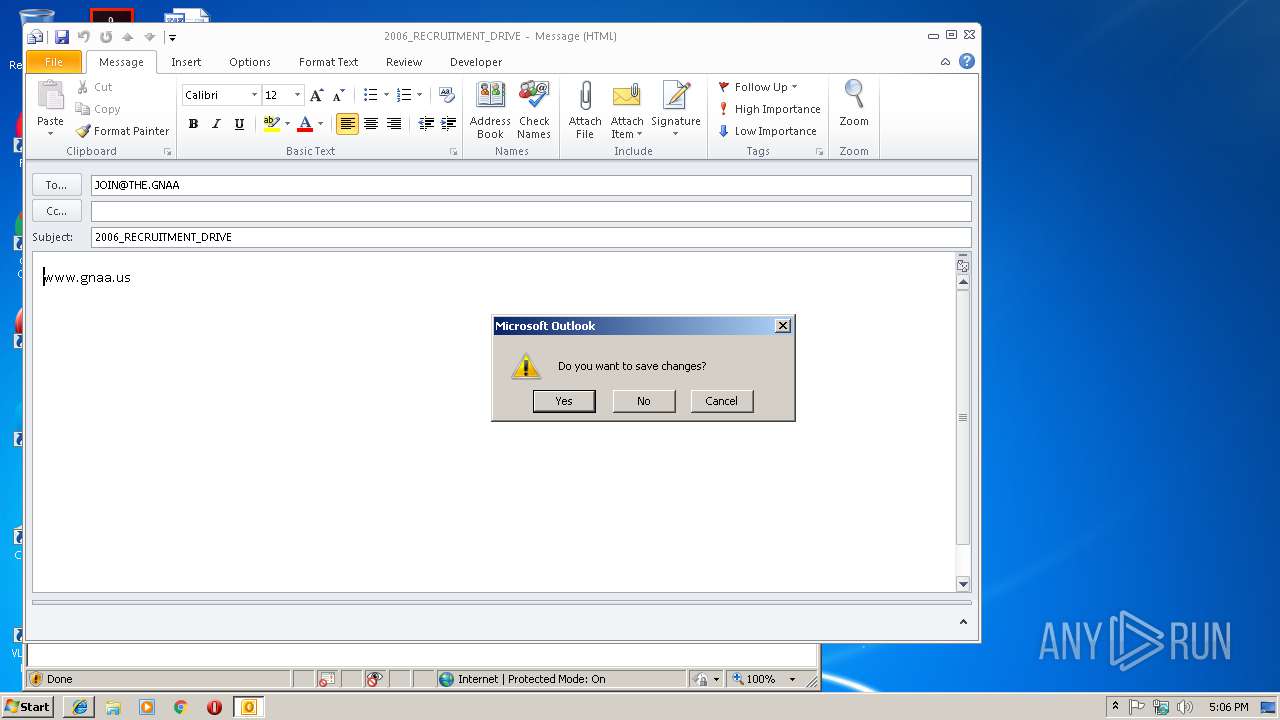Apply yellow text highlight color

point(271,124)
